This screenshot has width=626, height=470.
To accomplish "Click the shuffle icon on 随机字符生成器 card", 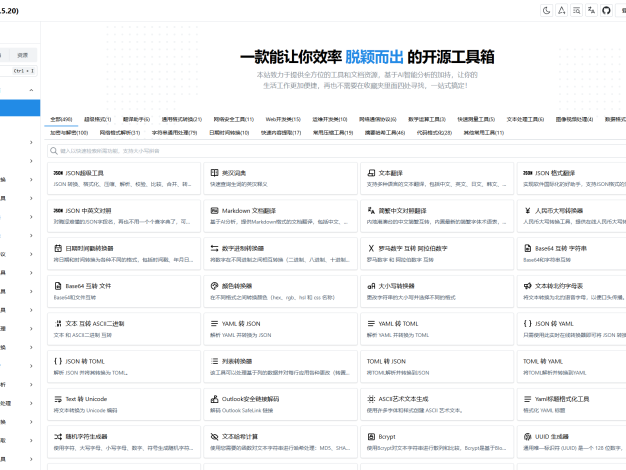I will click(x=58, y=436).
